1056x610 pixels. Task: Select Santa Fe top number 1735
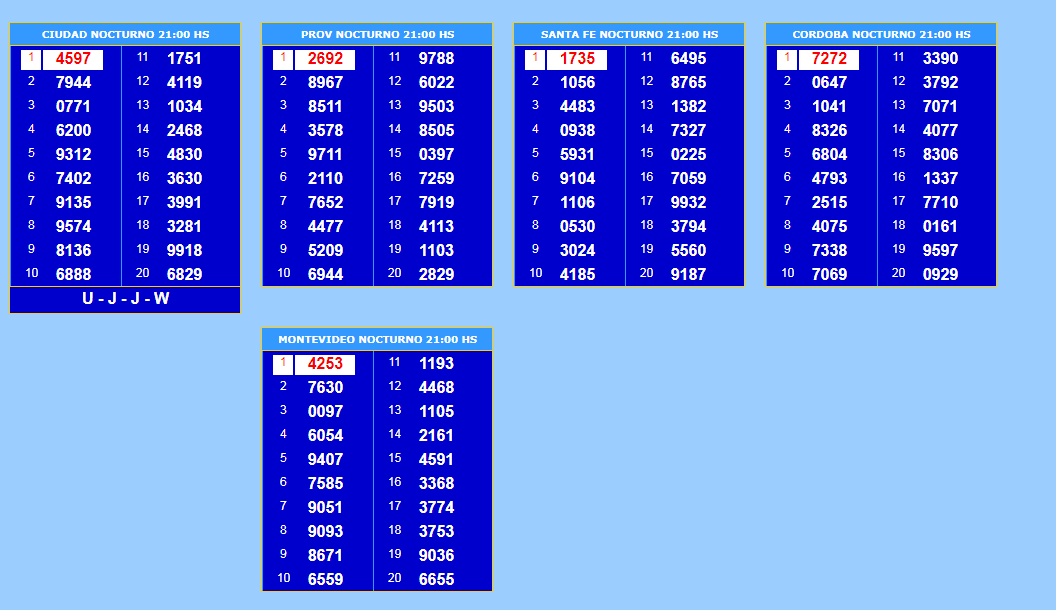click(x=577, y=59)
